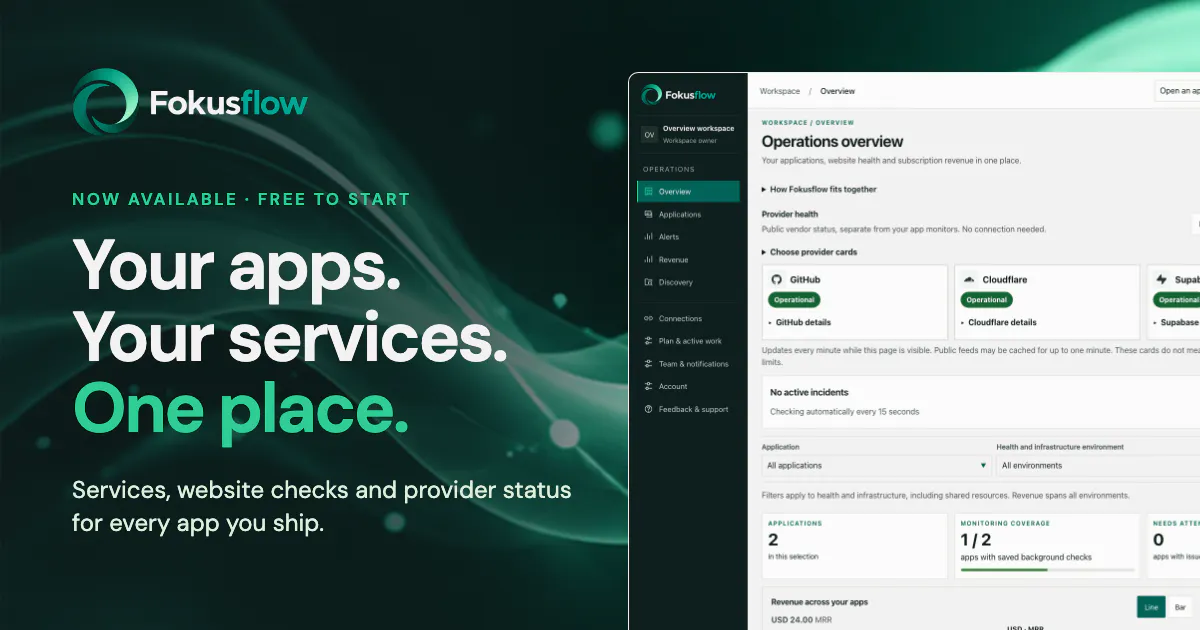This screenshot has height=630, width=1200.
Task: Click the Workspace breadcrumb link
Action: click(780, 91)
